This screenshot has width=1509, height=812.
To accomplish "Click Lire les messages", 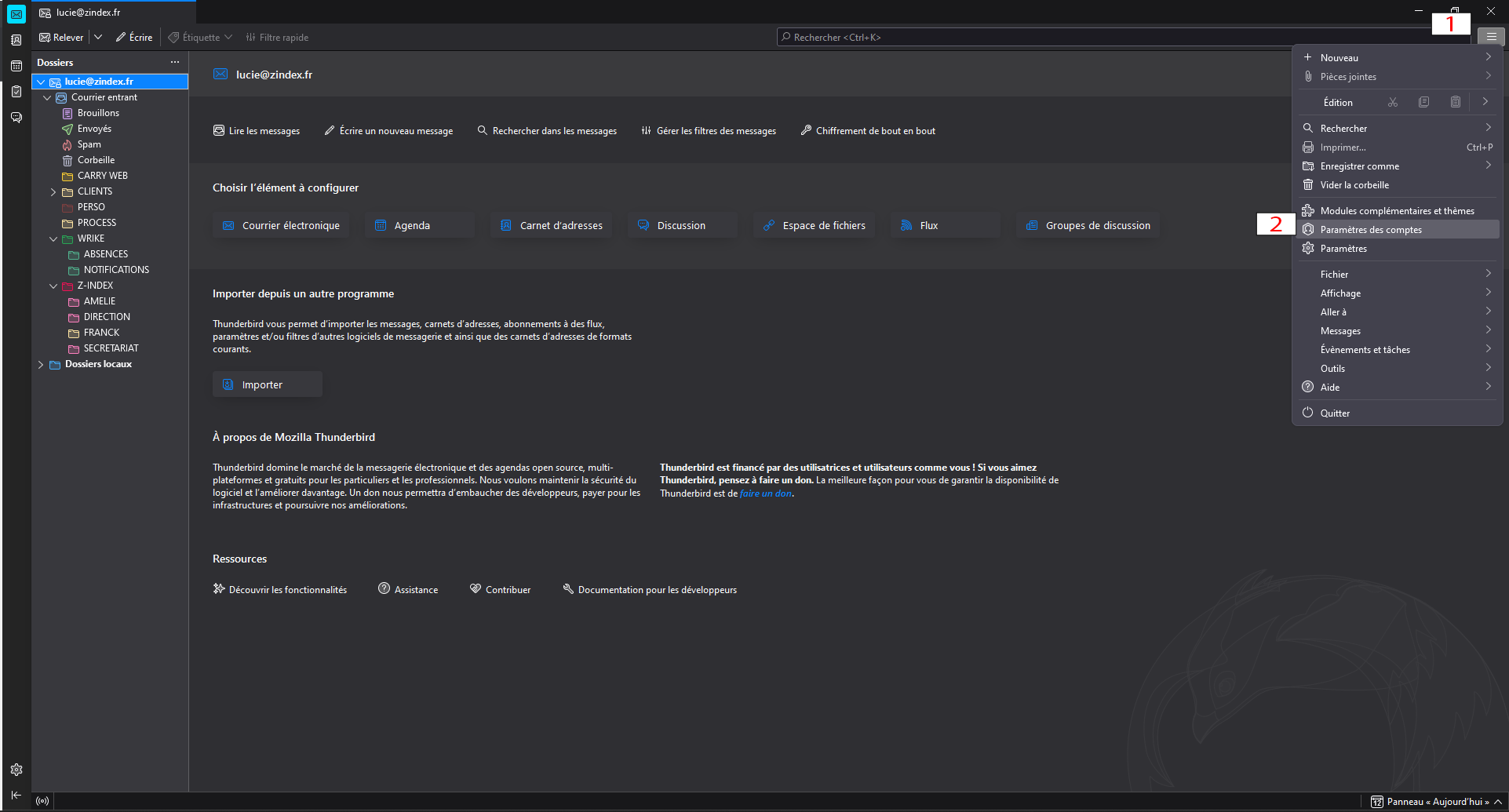I will tap(257, 131).
